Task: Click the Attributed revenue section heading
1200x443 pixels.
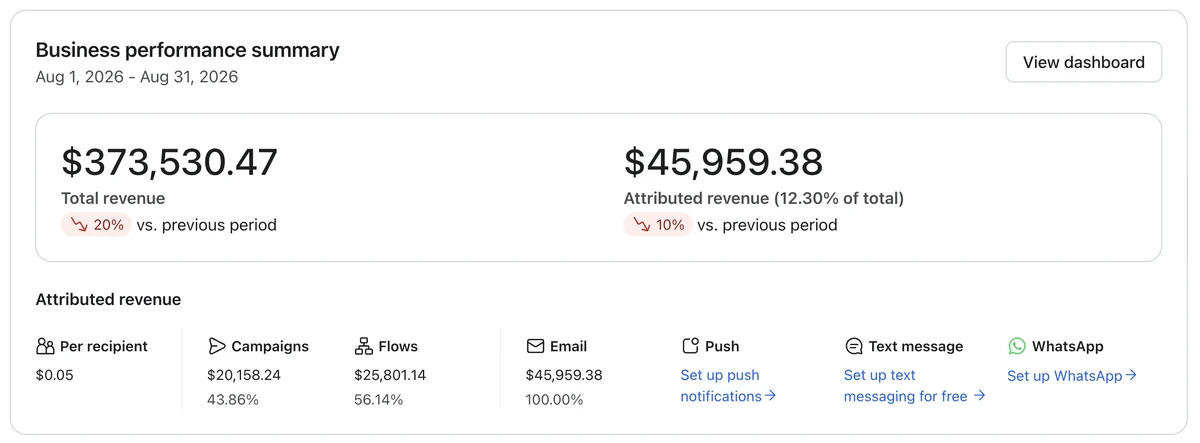Action: (x=108, y=299)
